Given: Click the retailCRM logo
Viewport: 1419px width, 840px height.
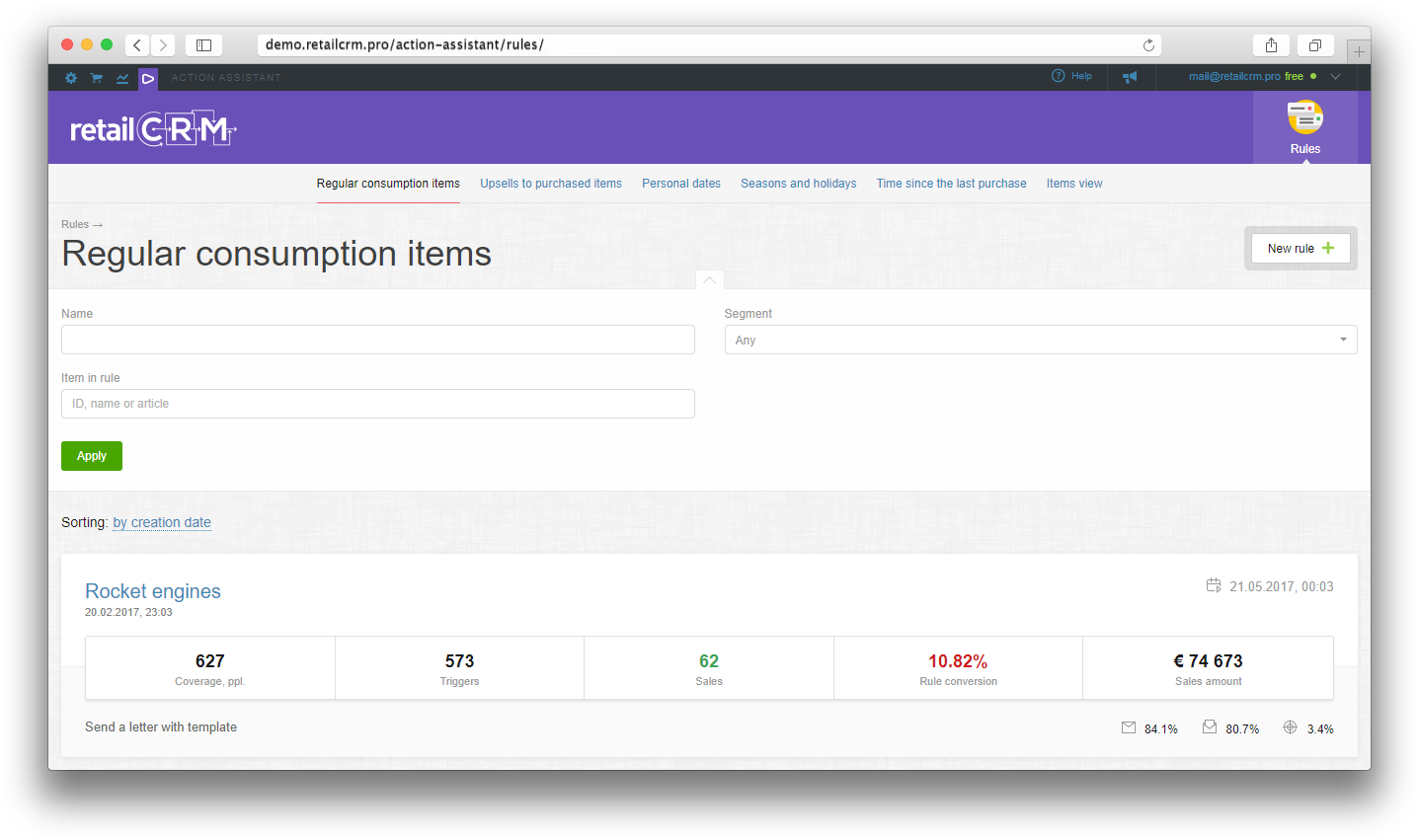Looking at the screenshot, I should pos(153,129).
